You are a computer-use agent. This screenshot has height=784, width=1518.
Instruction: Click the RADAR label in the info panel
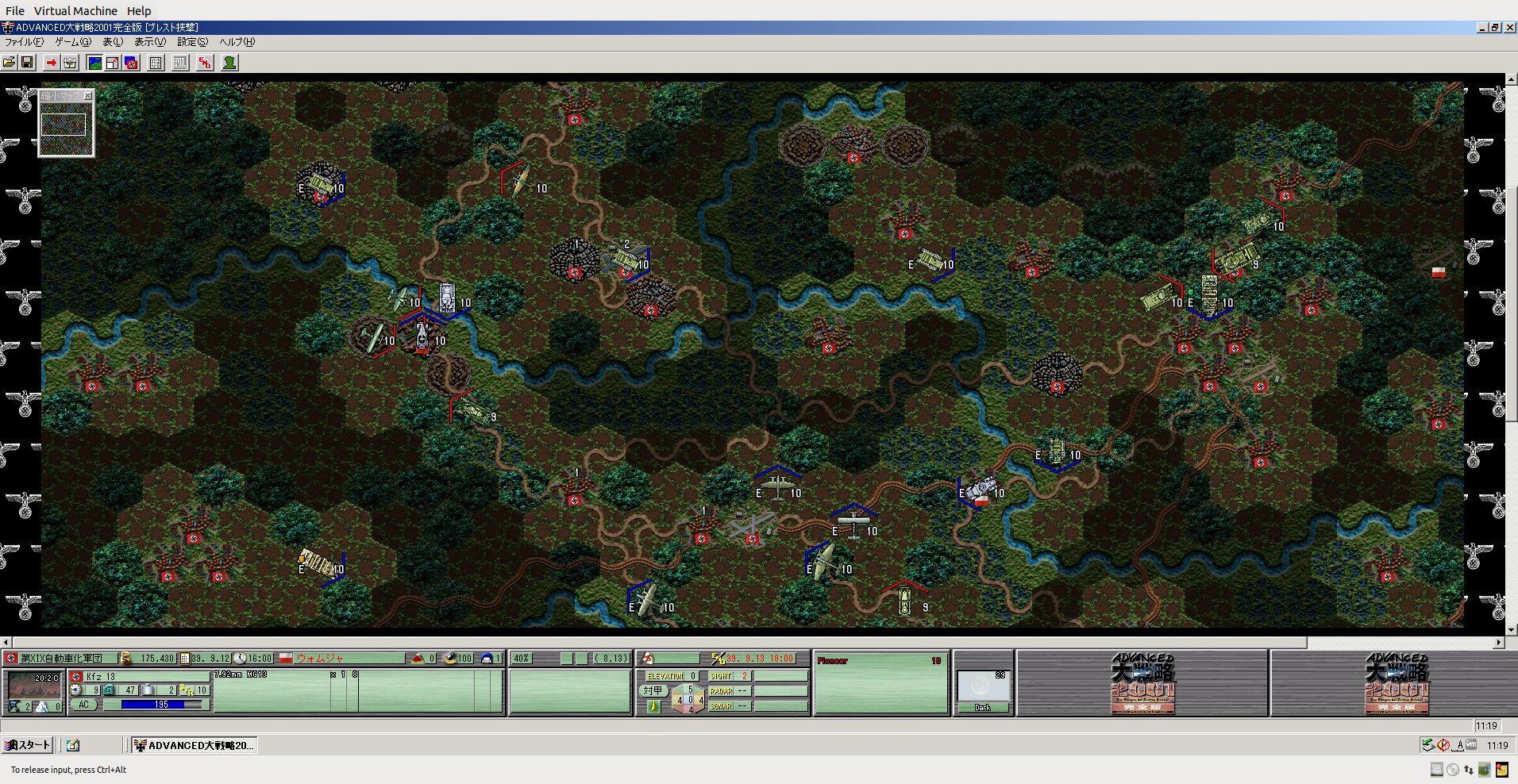point(721,691)
